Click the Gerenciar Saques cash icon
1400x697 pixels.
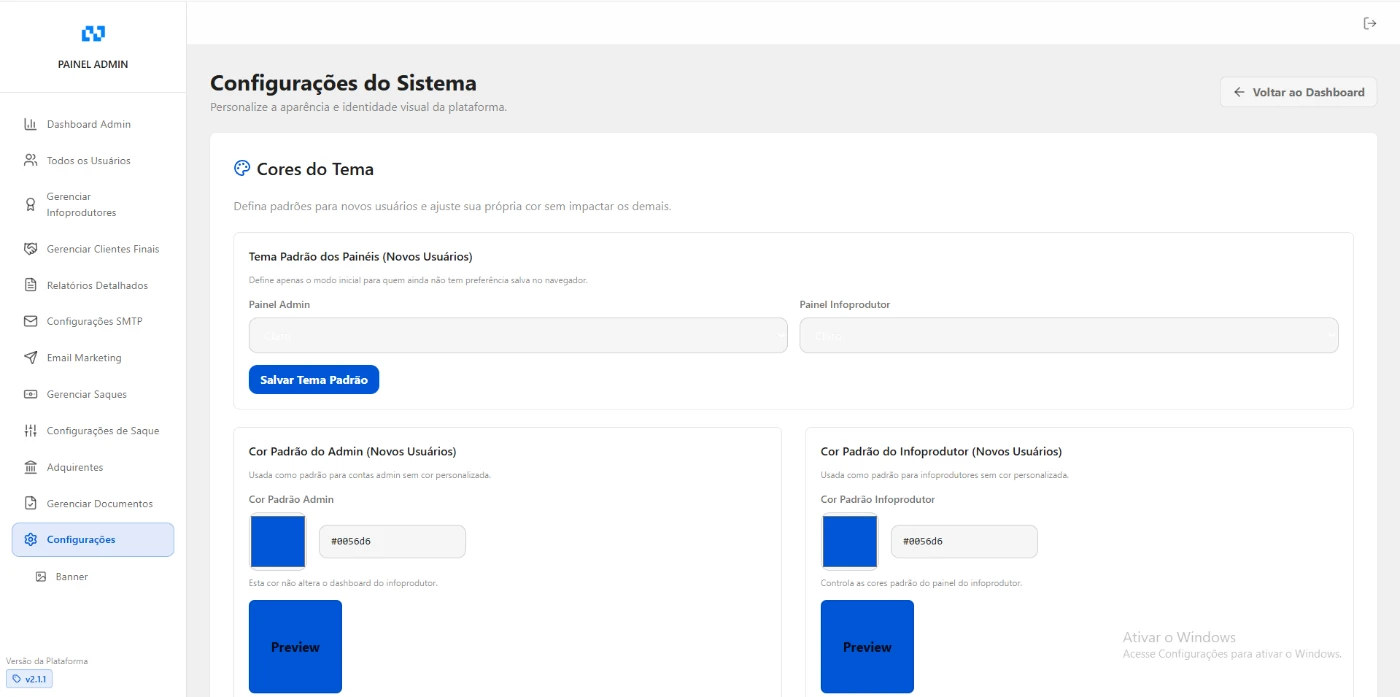pos(30,395)
